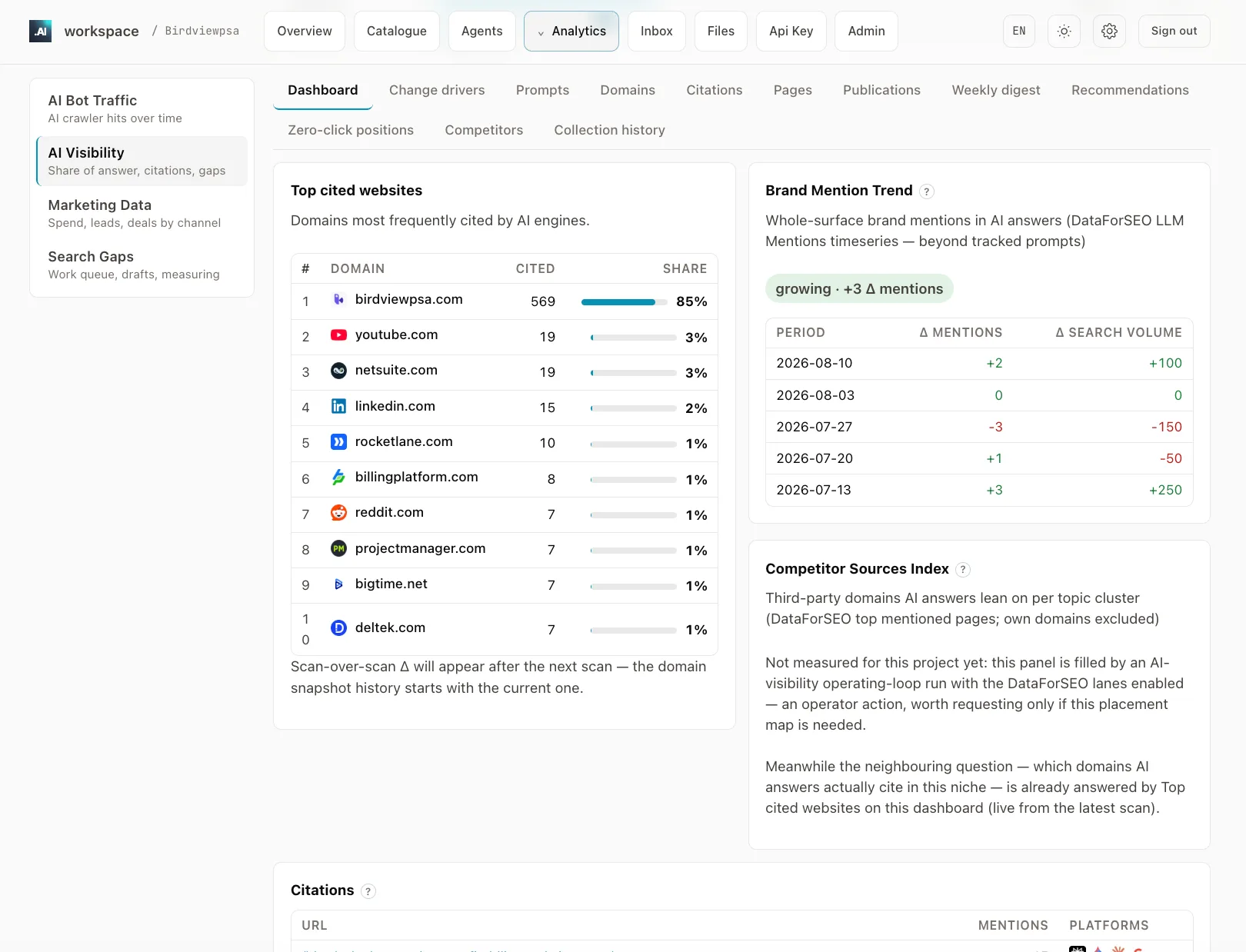This screenshot has width=1246, height=952.
Task: Open Citations section help icon
Action: pyautogui.click(x=368, y=891)
